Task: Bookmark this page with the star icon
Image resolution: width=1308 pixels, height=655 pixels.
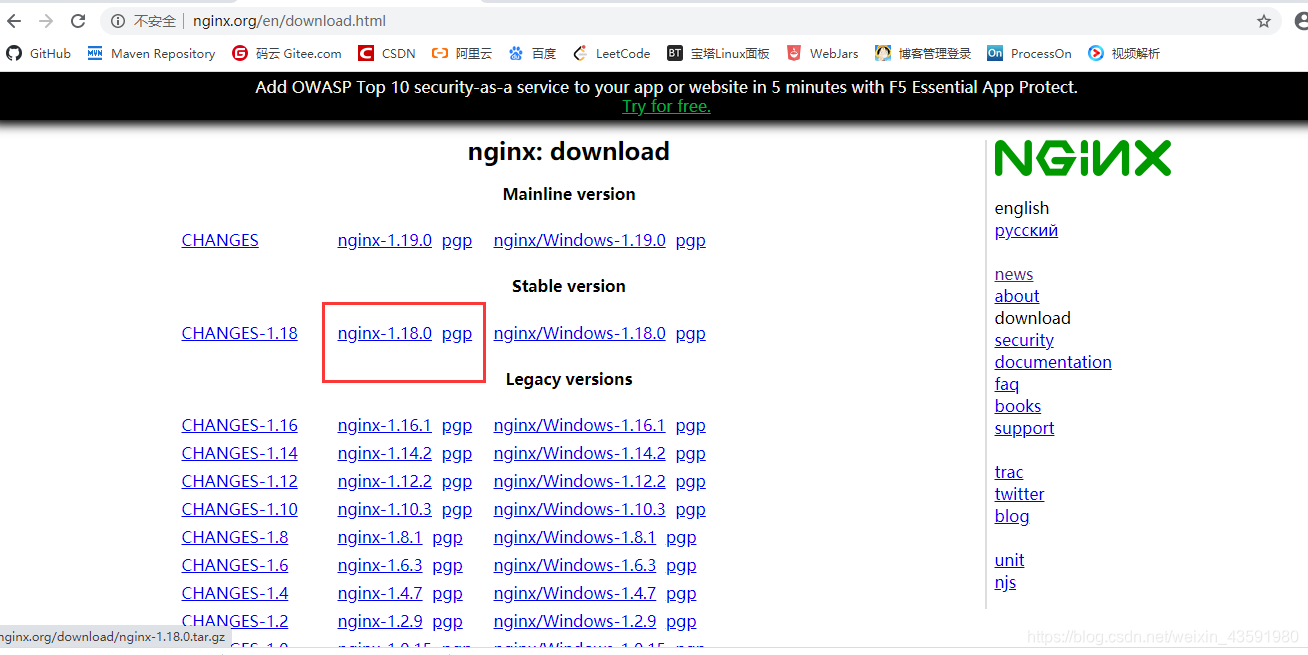Action: click(x=1264, y=21)
